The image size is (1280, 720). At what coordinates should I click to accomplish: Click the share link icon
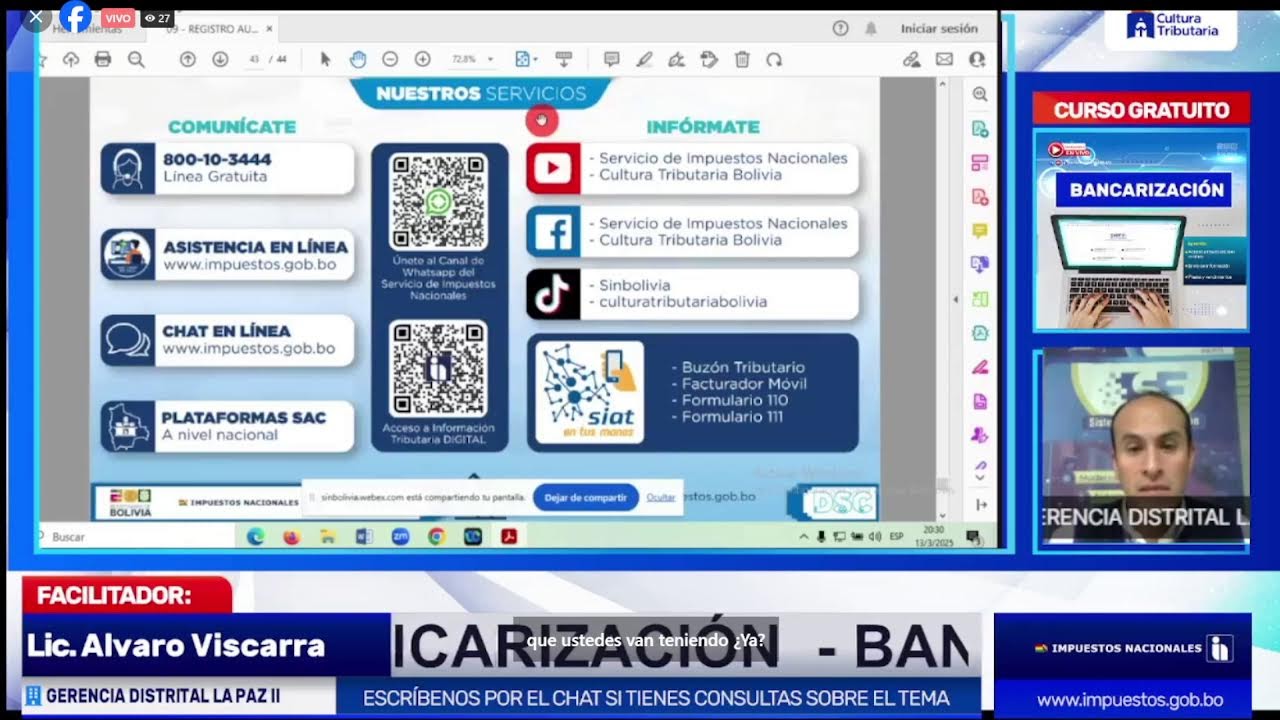tap(911, 60)
